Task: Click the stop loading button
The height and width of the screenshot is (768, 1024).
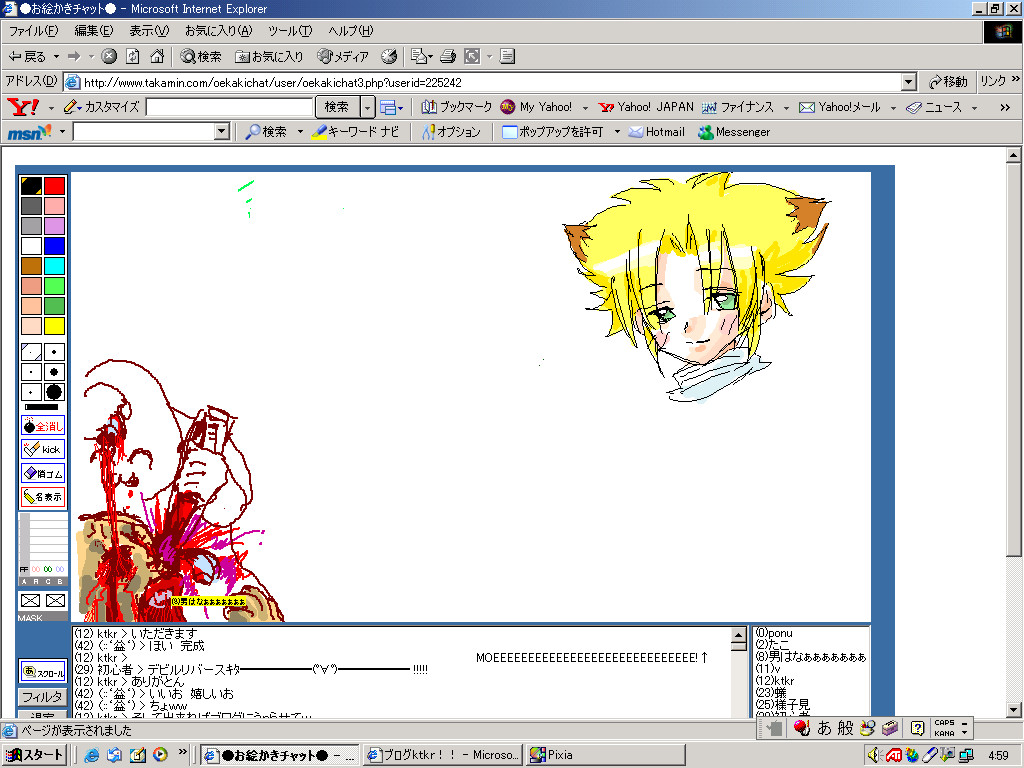Action: (x=109, y=57)
